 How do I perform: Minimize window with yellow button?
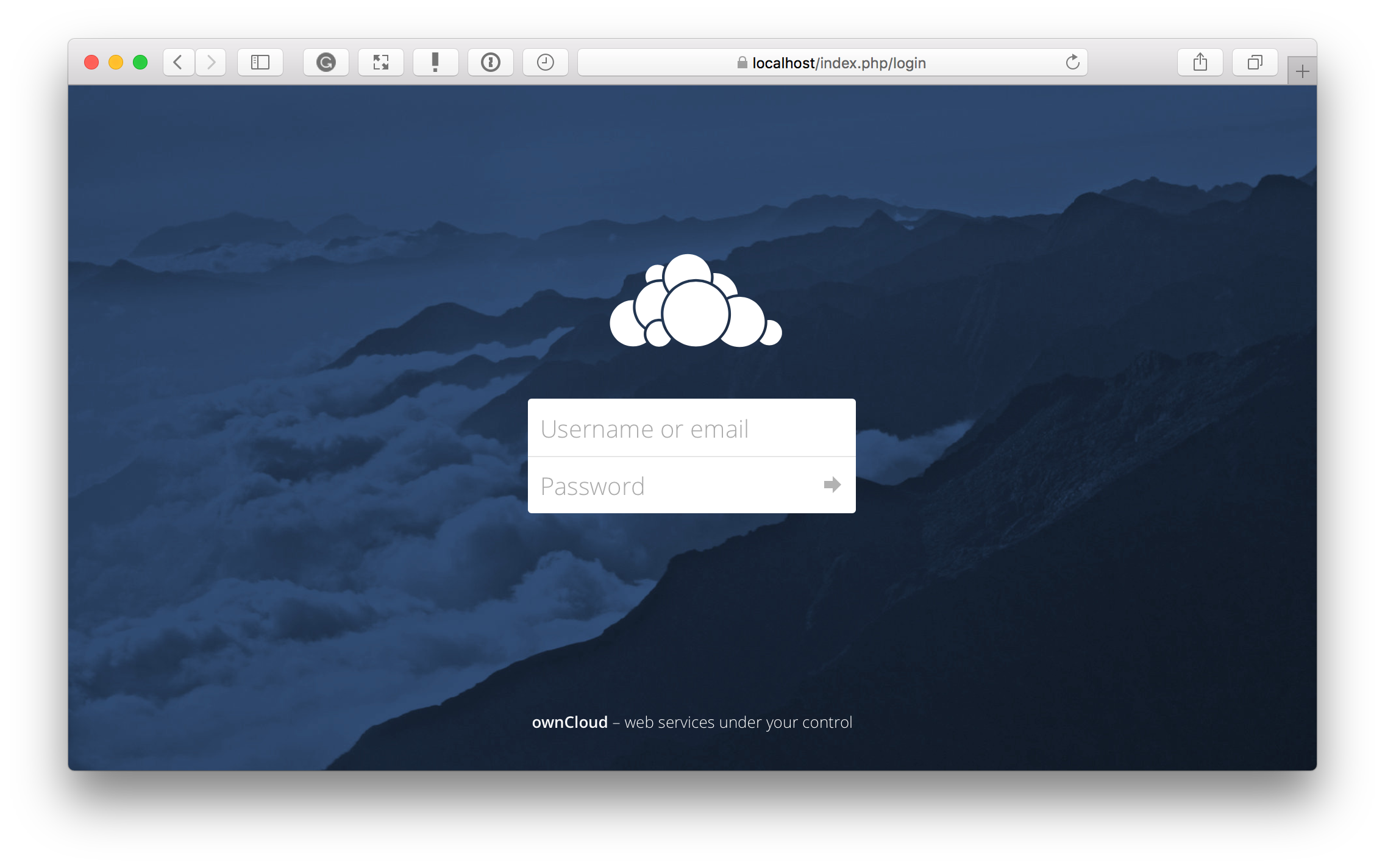point(116,62)
